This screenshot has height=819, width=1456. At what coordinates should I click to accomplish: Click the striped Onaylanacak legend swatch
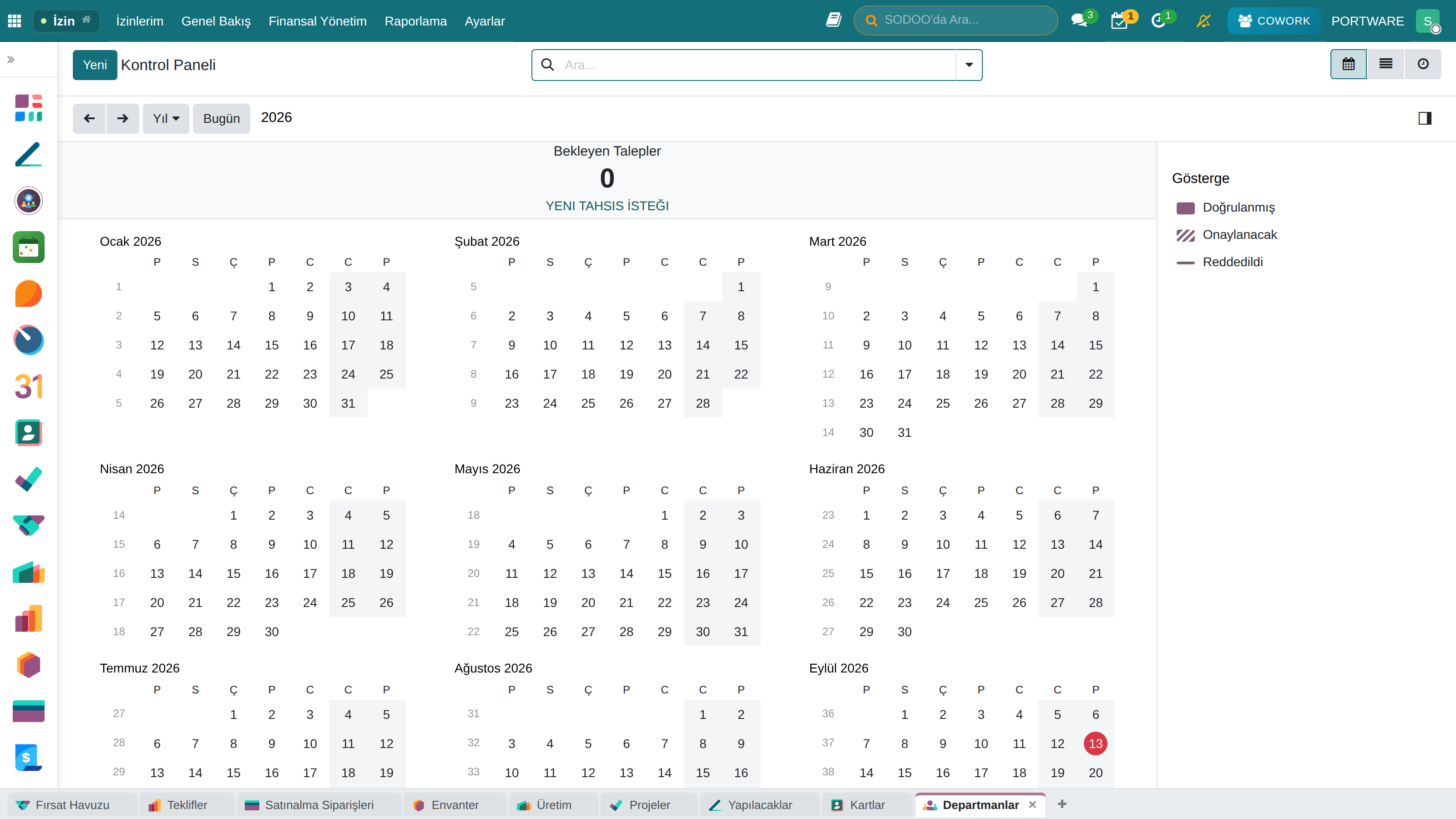tap(1185, 235)
